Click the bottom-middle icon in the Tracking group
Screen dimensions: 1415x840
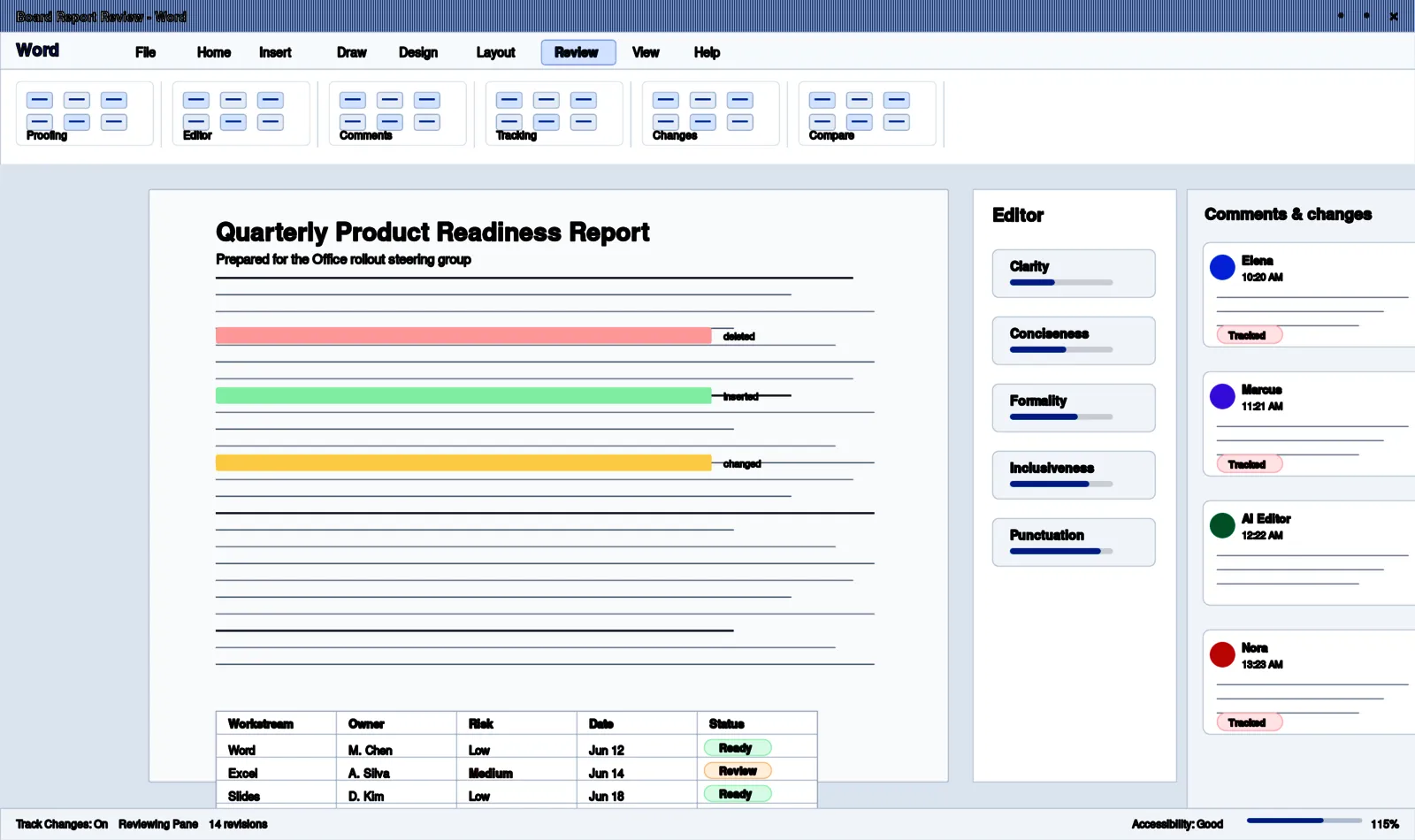point(547,122)
